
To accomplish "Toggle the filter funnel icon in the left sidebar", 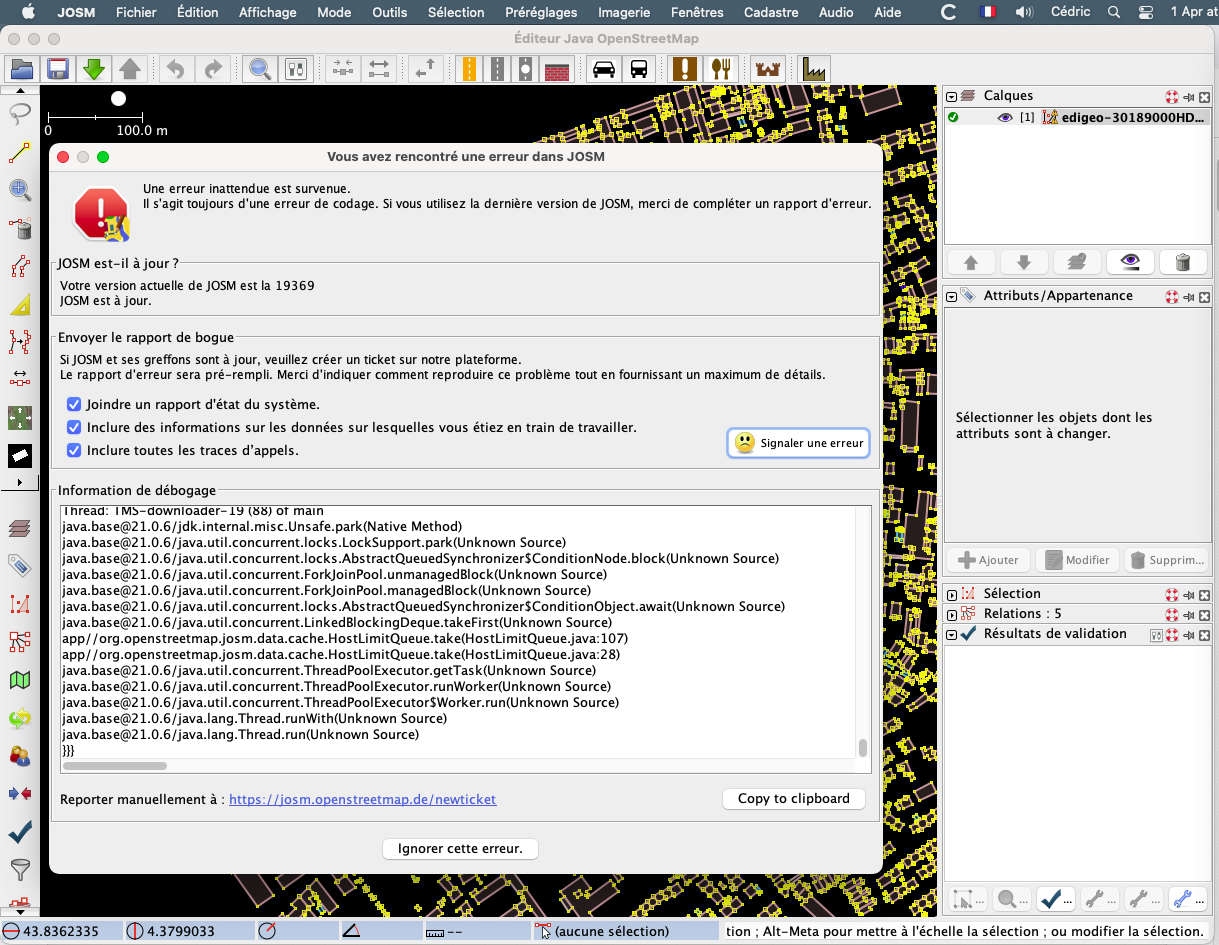I will click(20, 868).
